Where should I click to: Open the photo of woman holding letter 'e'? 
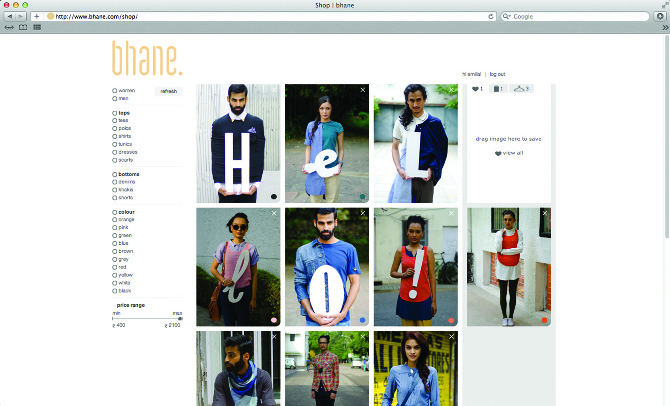[x=327, y=143]
